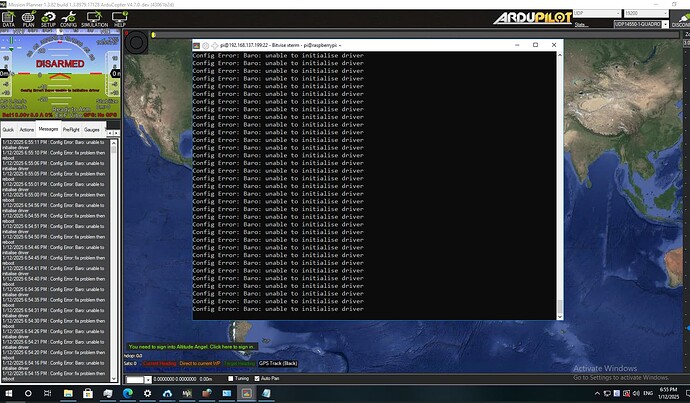Screen dimensions: 690x403
Task: Open the CONFIG tuning icon
Action: pyautogui.click(x=68, y=19)
